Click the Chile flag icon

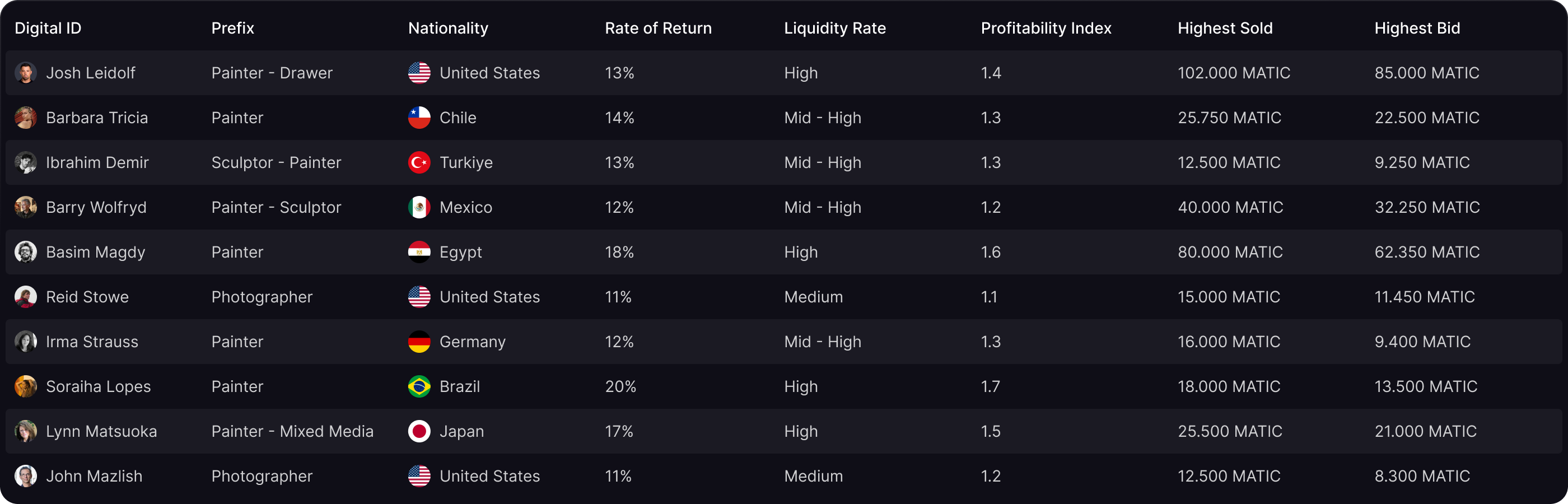419,118
